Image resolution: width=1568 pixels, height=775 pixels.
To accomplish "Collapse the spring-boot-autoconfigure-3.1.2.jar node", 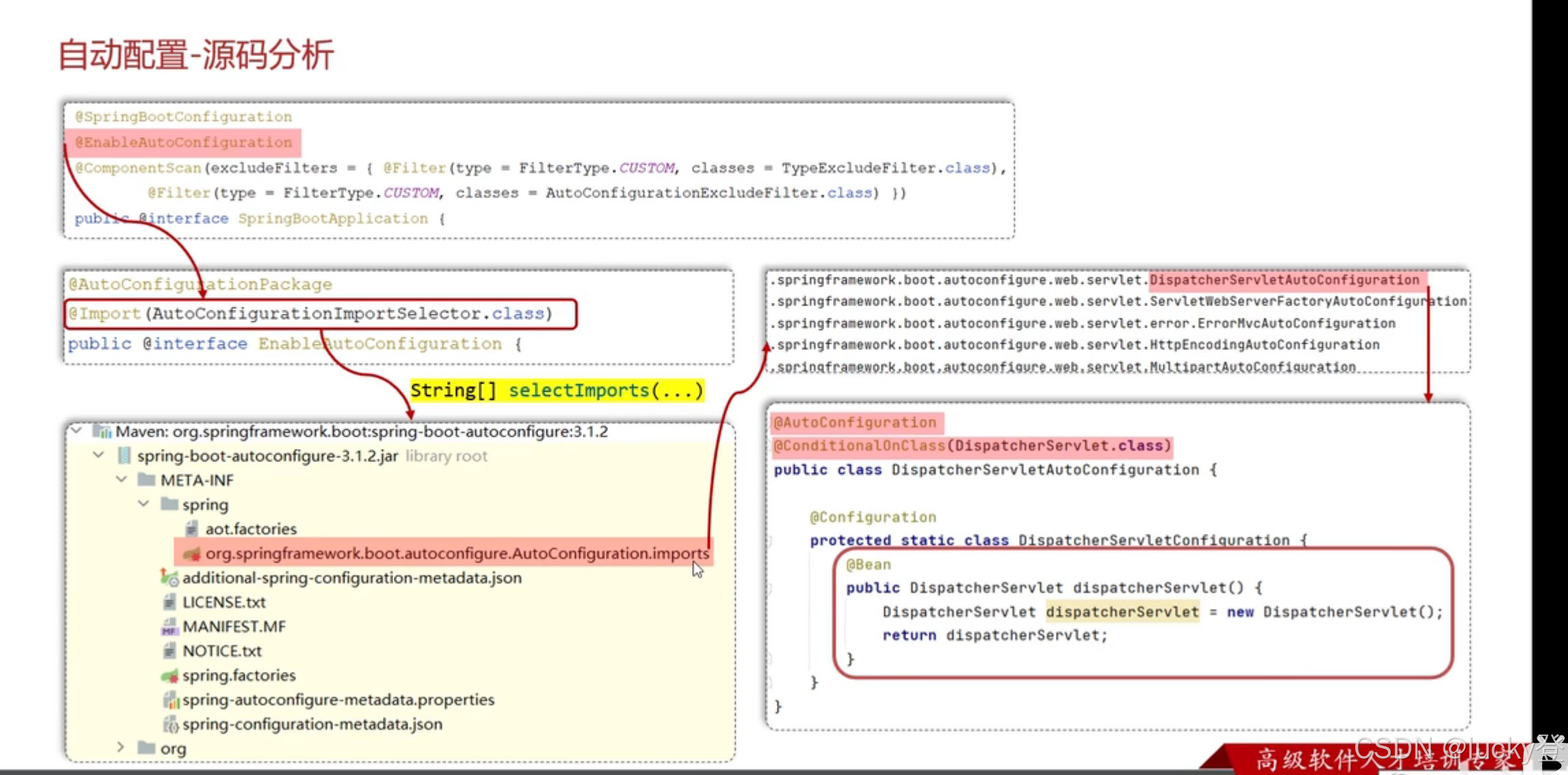I will [98, 455].
